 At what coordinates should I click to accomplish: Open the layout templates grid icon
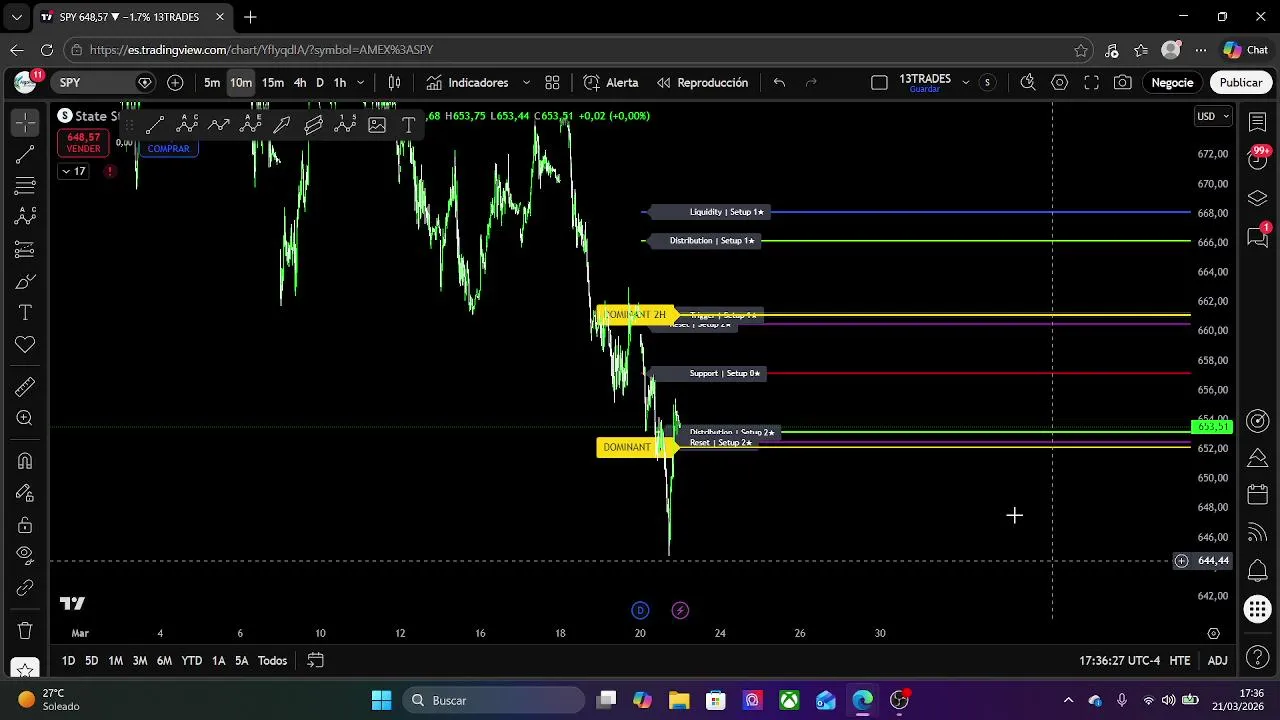click(x=552, y=83)
